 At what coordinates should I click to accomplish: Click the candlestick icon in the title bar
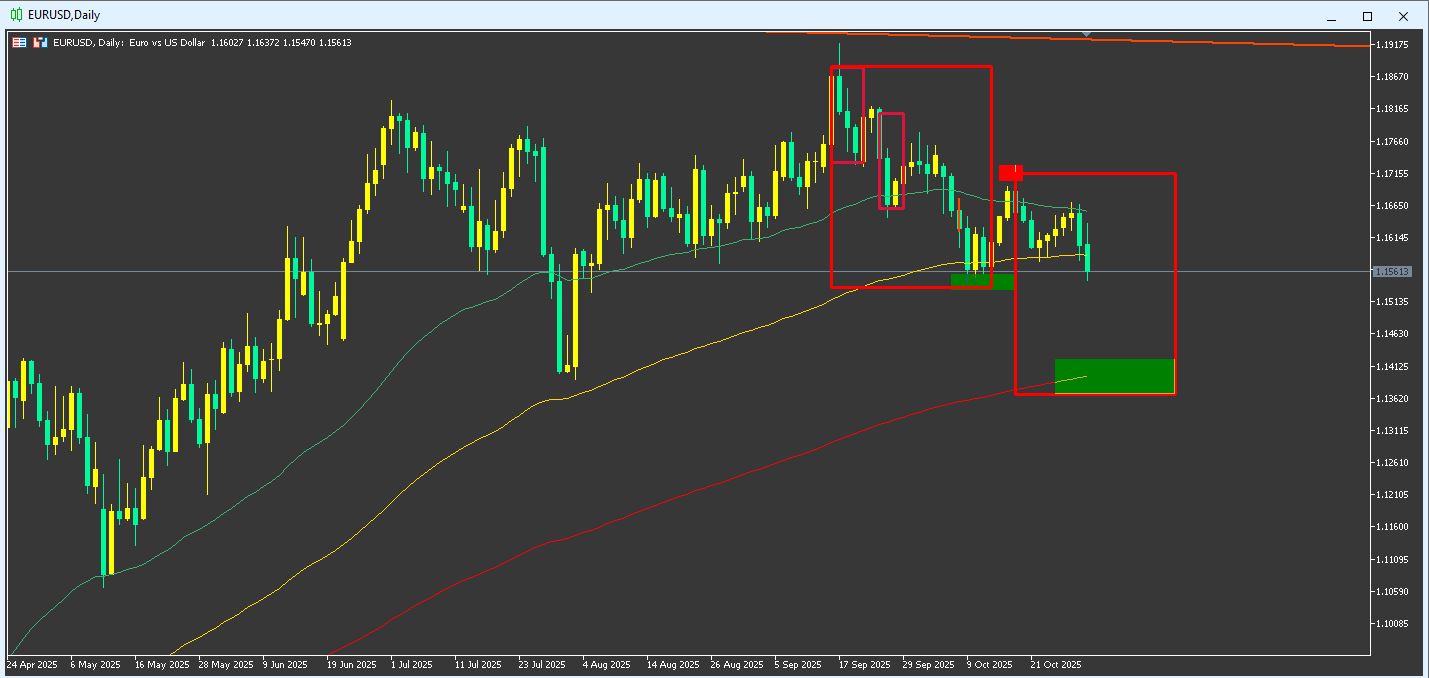pyautogui.click(x=17, y=15)
